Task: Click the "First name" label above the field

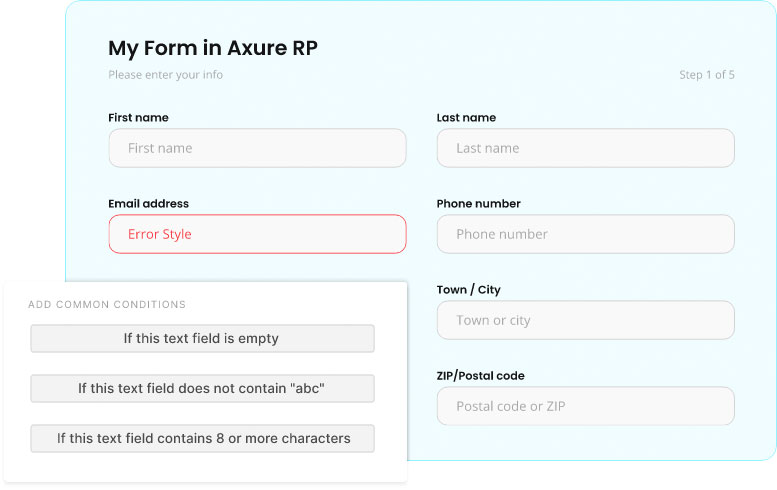Action: pyautogui.click(x=138, y=117)
